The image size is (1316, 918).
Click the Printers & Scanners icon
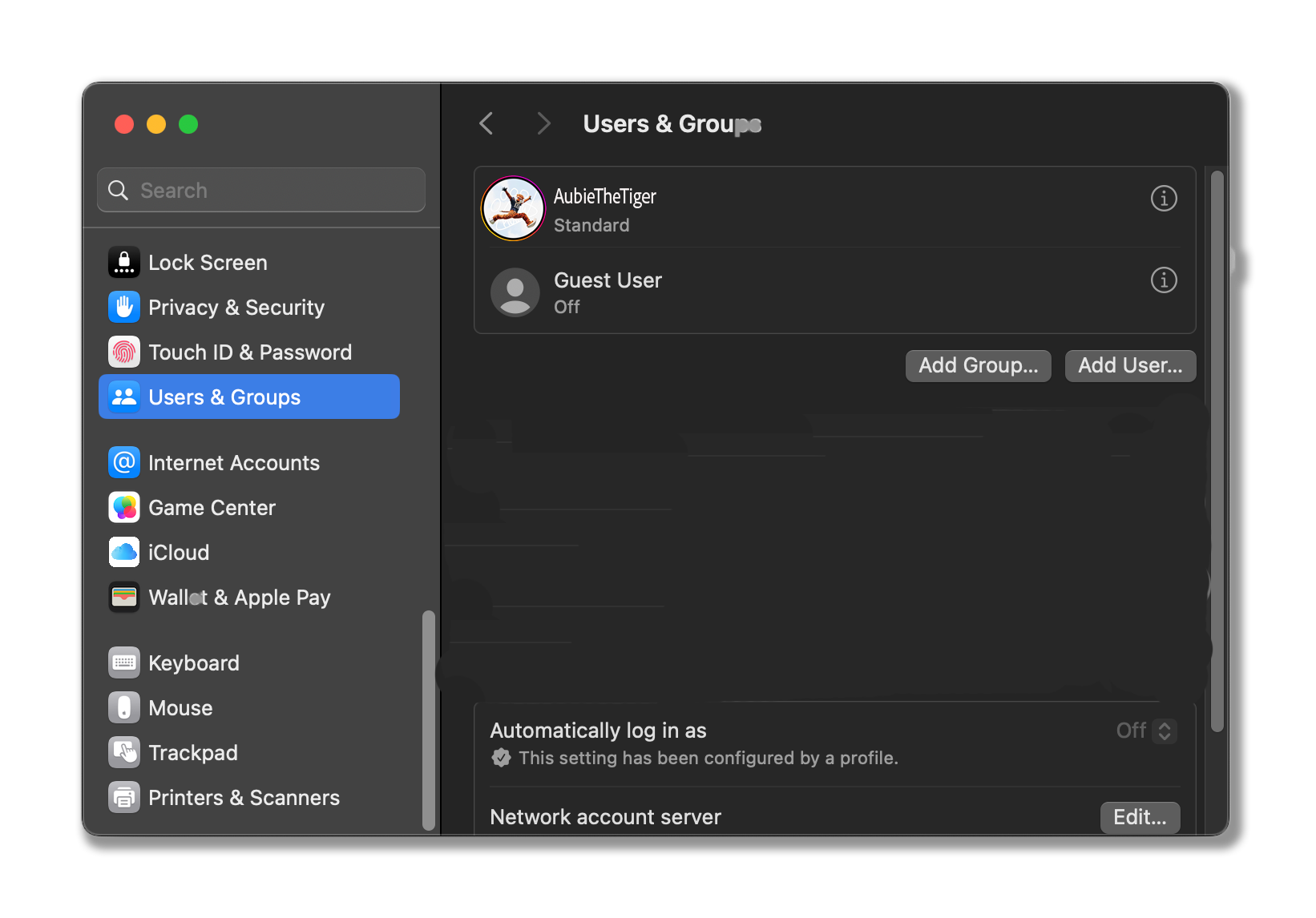pyautogui.click(x=124, y=798)
